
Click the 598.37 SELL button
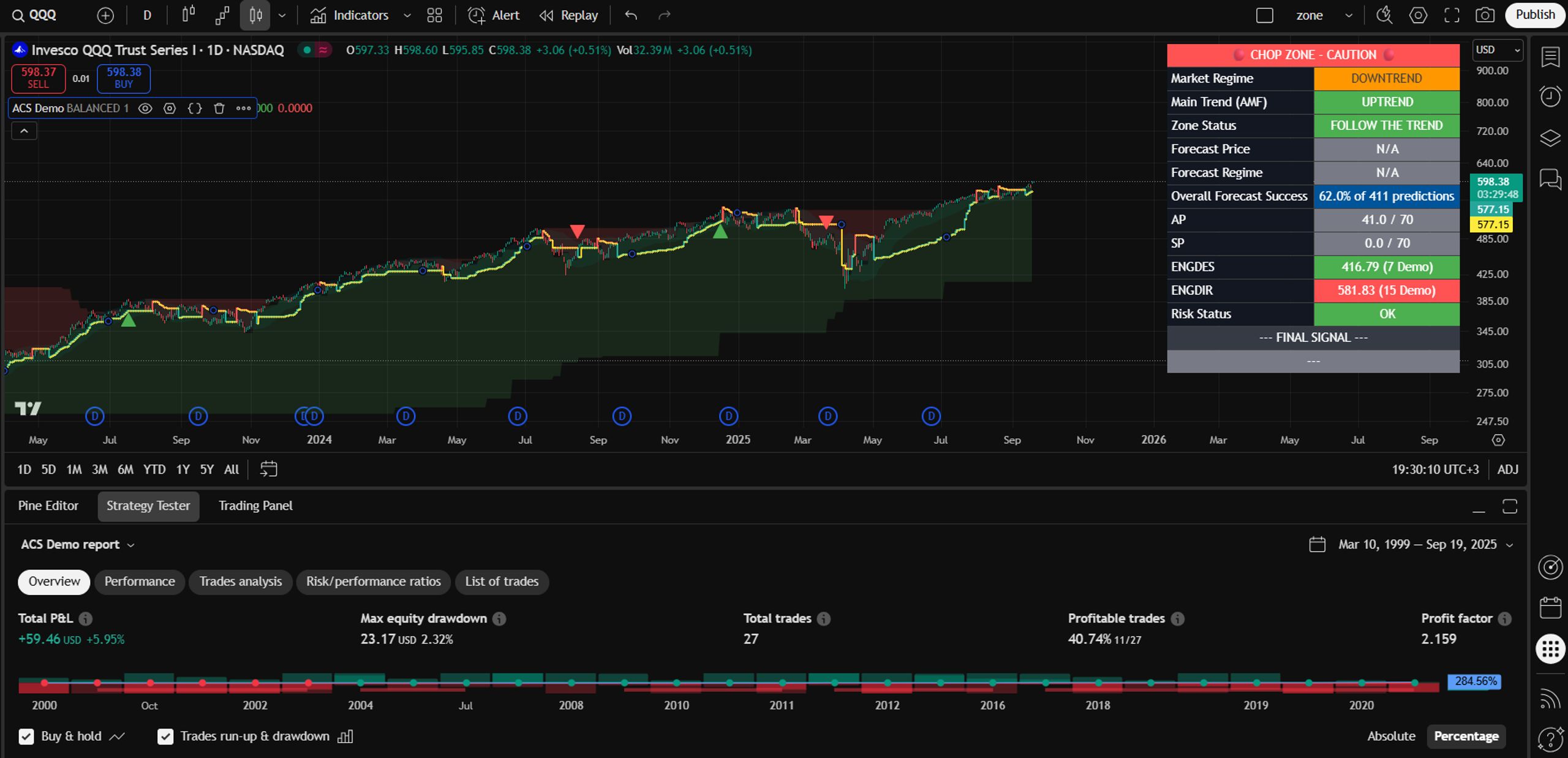(38, 78)
